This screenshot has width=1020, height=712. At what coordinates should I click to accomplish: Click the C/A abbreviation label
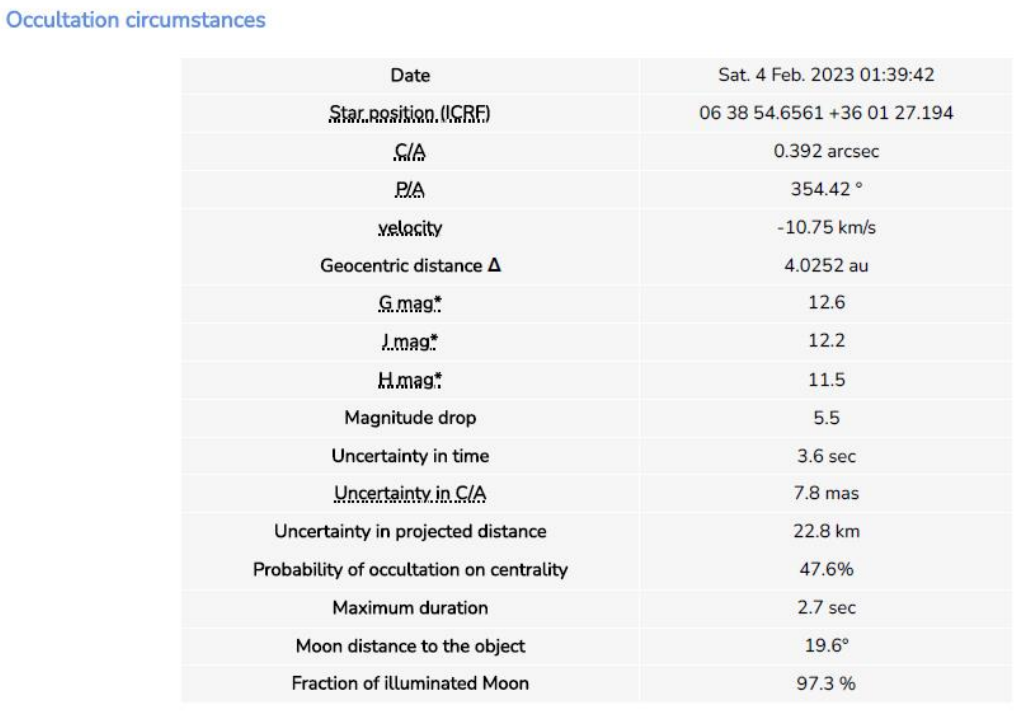[410, 152]
